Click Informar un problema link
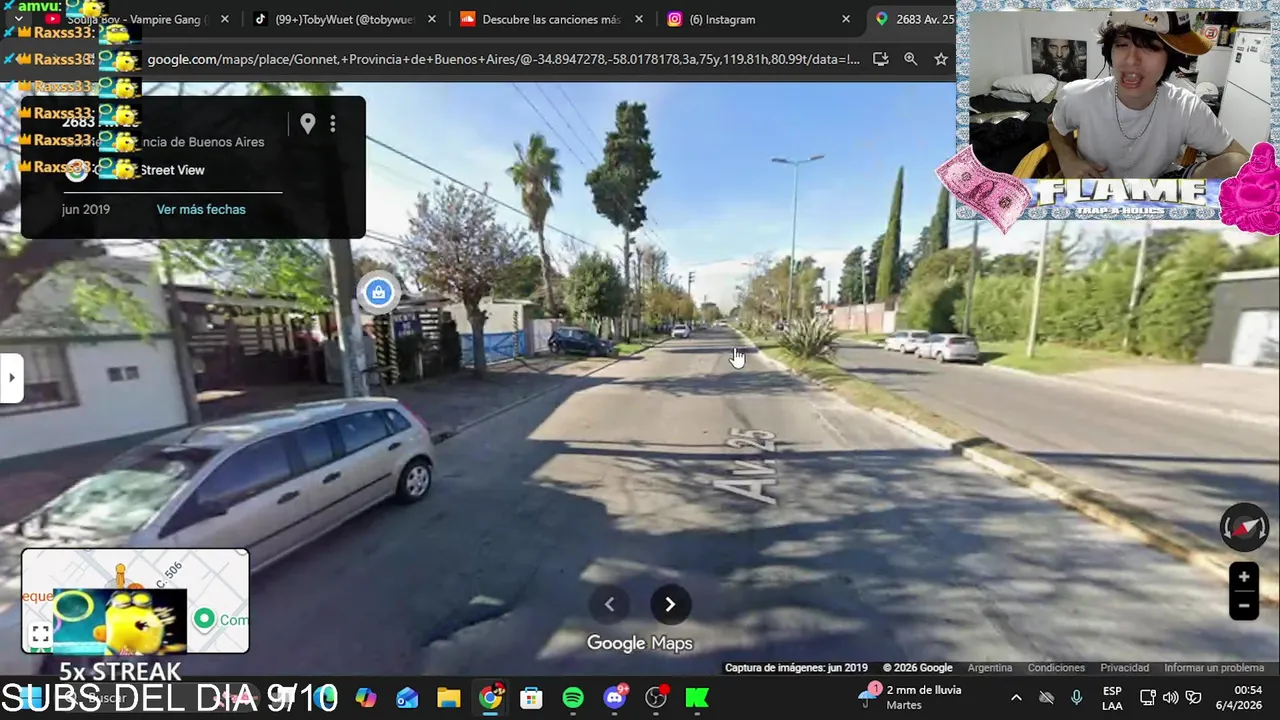This screenshot has width=1280, height=720. pos(1214,668)
